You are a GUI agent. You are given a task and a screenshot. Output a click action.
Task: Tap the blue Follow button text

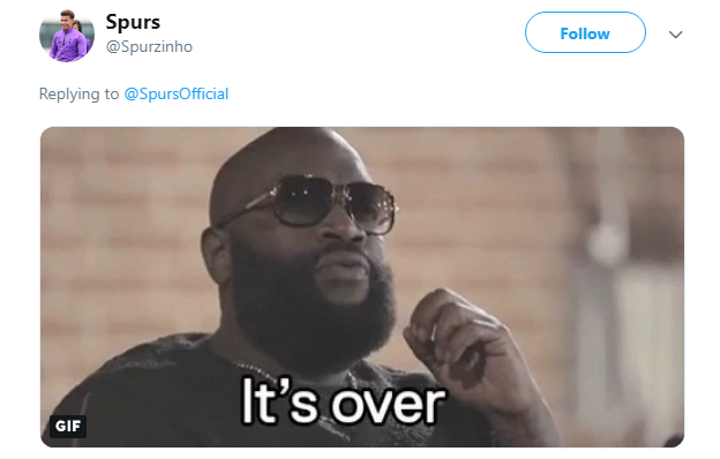click(x=585, y=34)
